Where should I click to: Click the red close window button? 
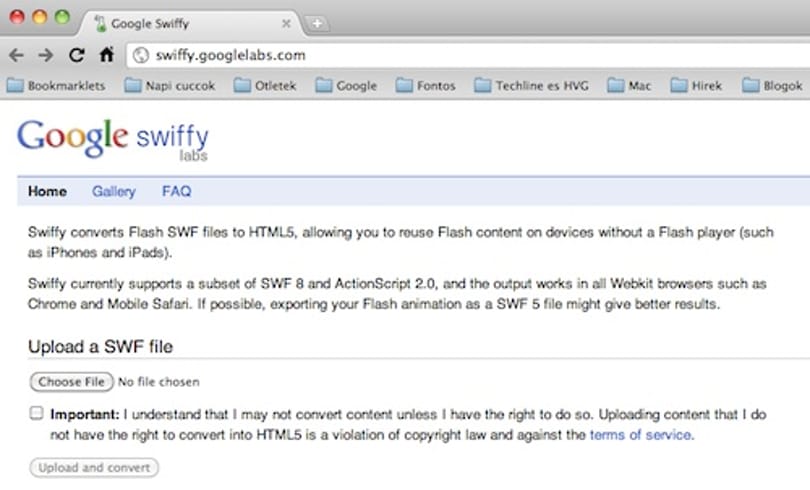point(17,17)
